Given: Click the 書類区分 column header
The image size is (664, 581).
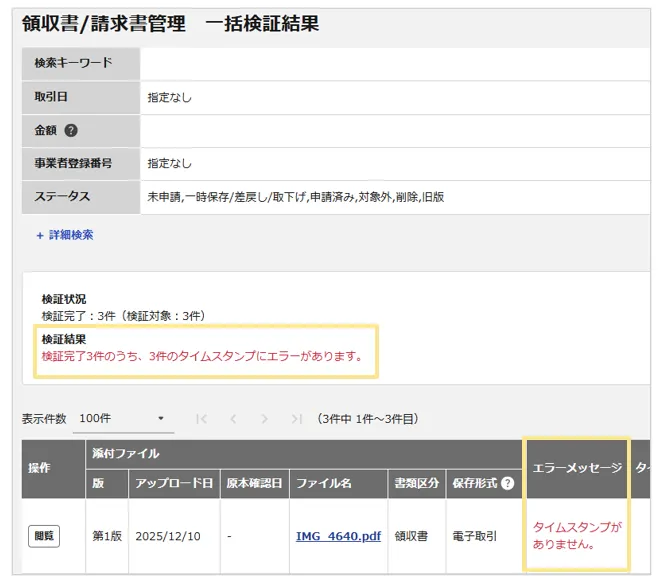Looking at the screenshot, I should click(x=414, y=484).
